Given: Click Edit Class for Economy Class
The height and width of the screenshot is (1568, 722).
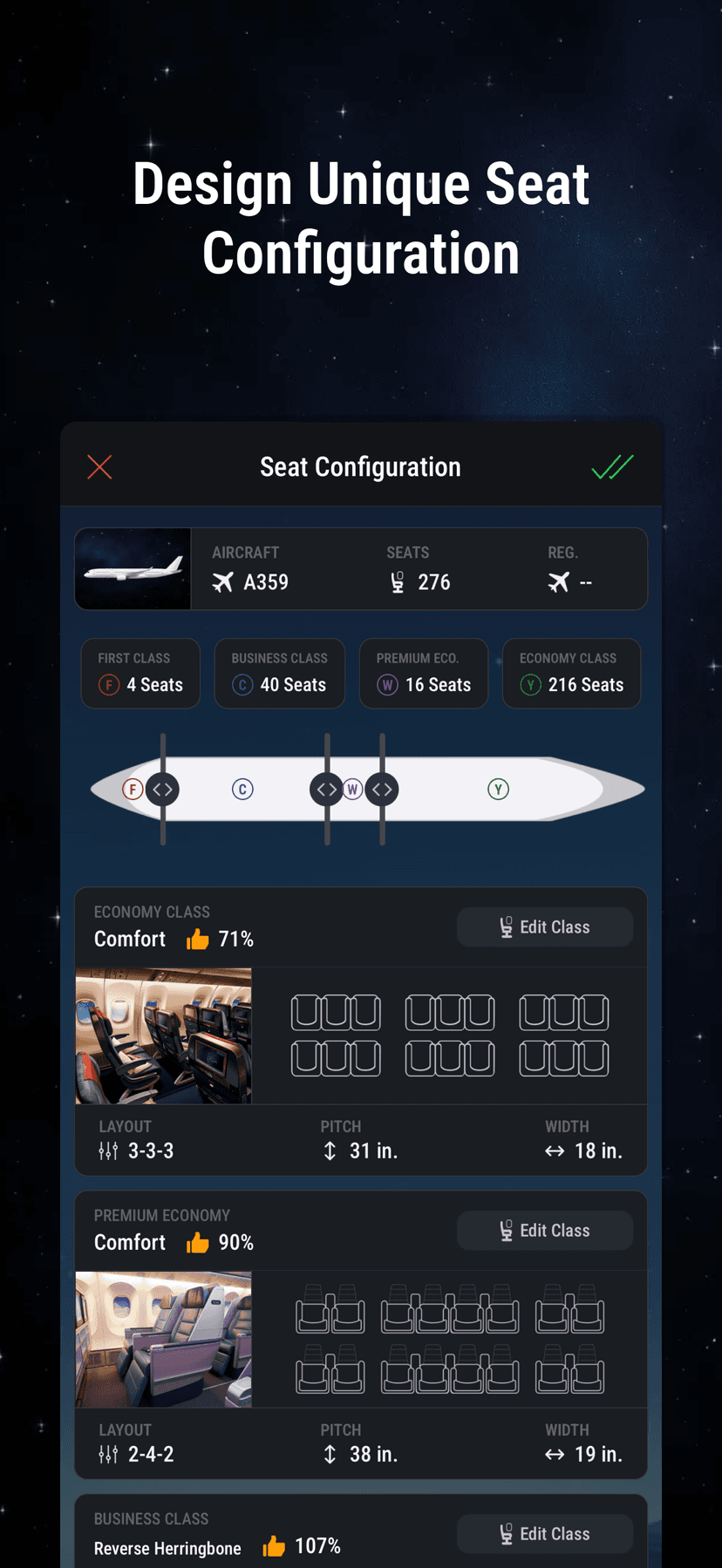Looking at the screenshot, I should coord(544,927).
